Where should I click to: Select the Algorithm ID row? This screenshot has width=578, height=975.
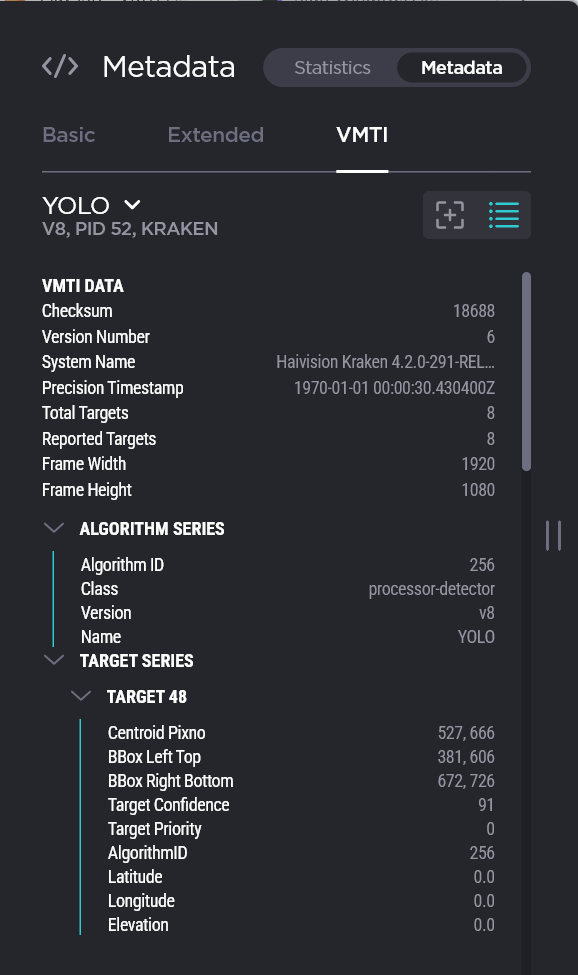[x=288, y=565]
